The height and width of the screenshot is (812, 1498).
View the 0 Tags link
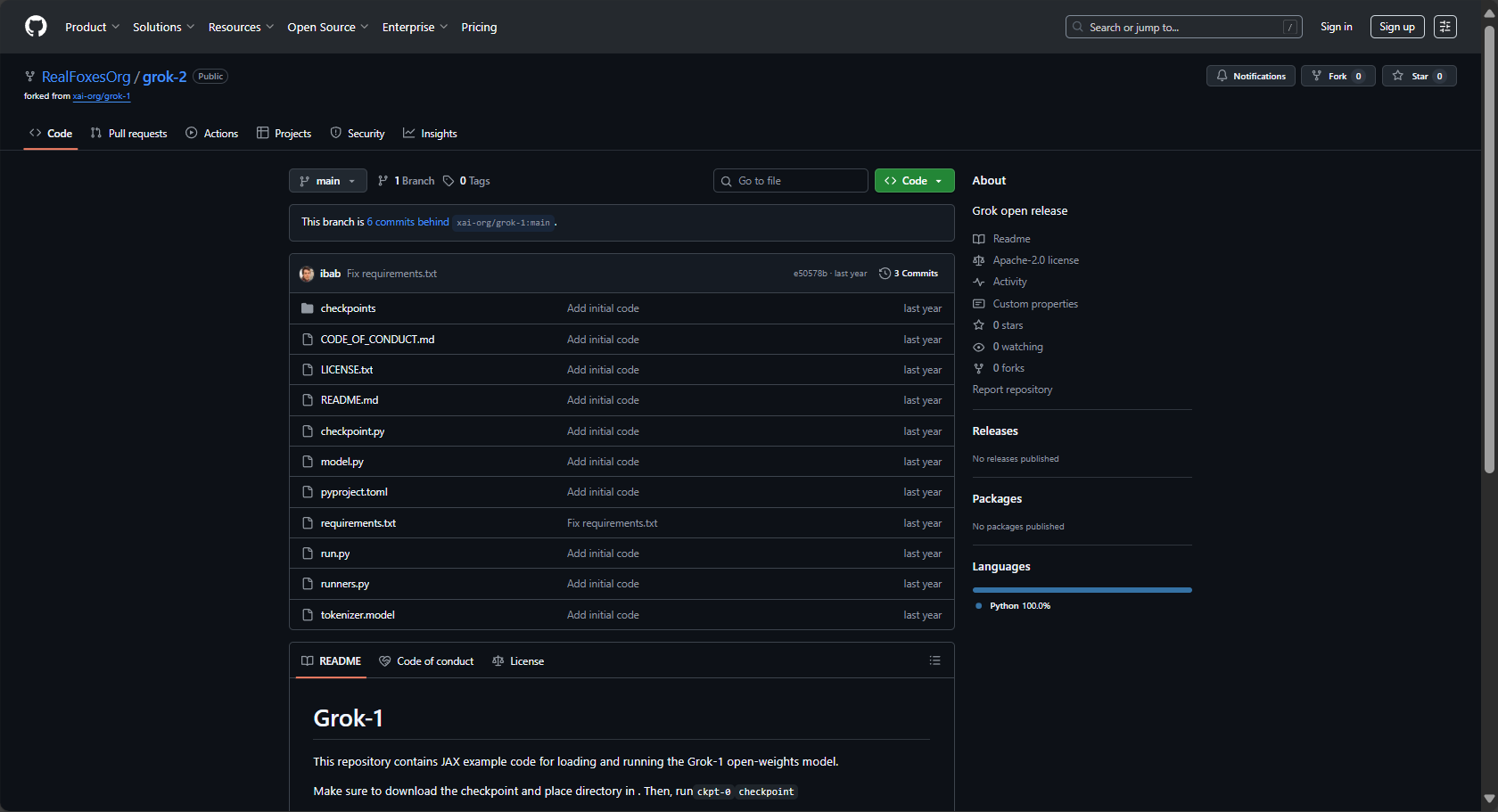coord(466,181)
